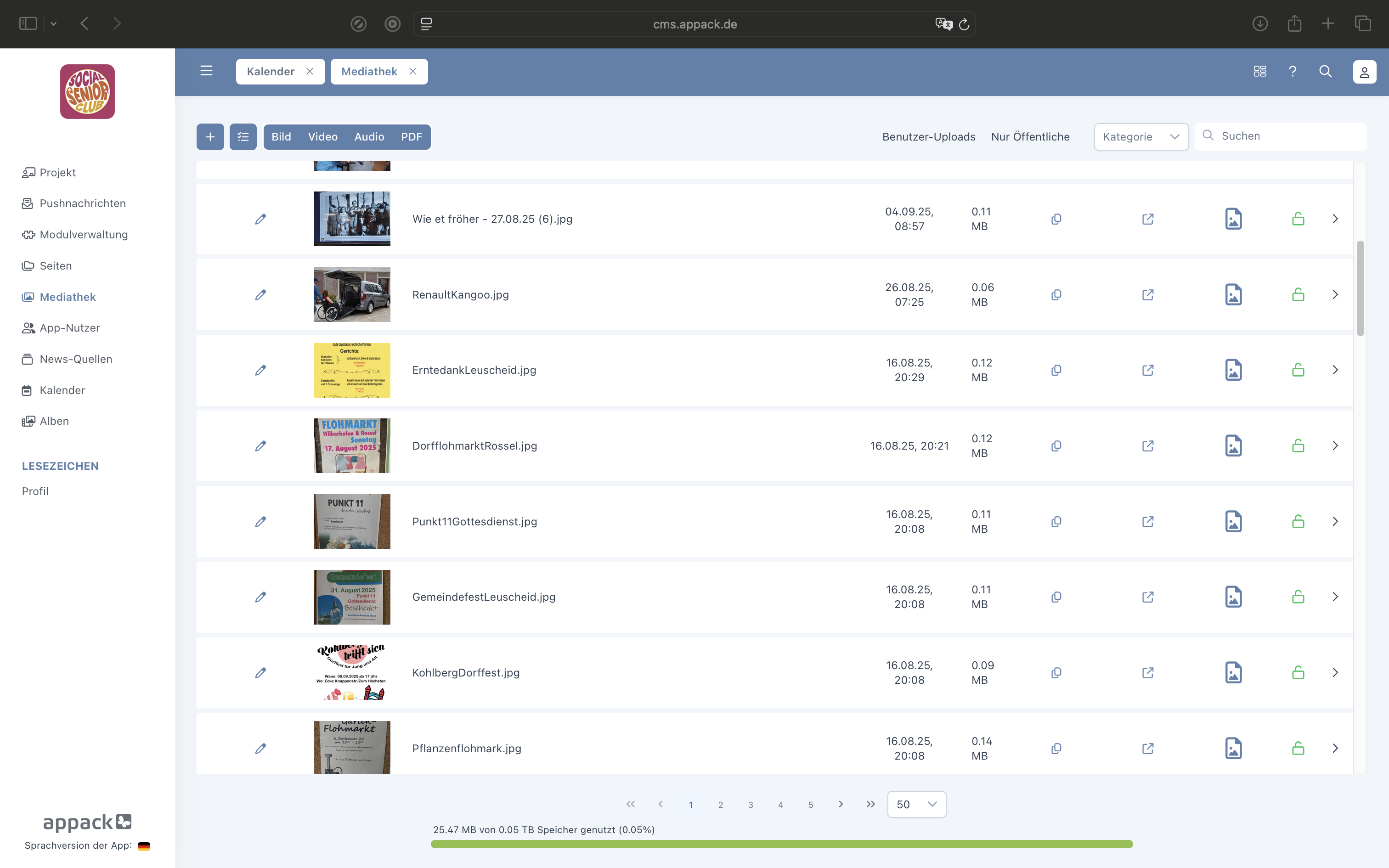Screen dimensions: 1389x868
Task: Open Alben in the sidebar
Action: pos(54,421)
